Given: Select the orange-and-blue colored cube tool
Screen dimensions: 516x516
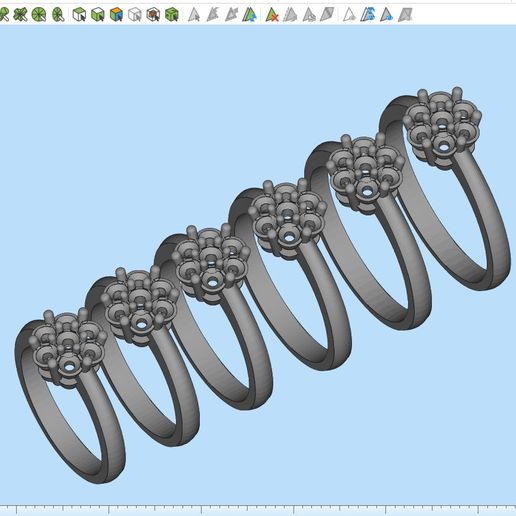Looking at the screenshot, I should click(x=116, y=15).
